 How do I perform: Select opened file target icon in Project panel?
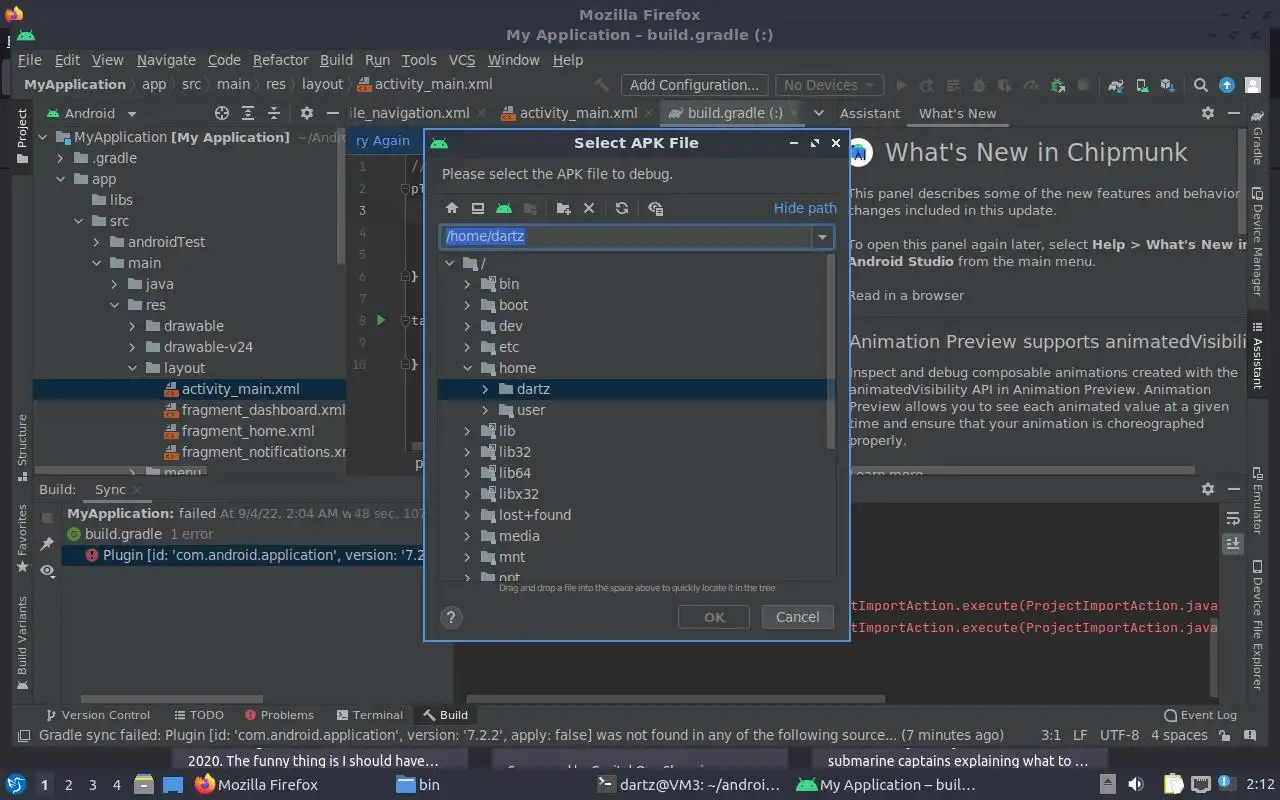click(222, 113)
